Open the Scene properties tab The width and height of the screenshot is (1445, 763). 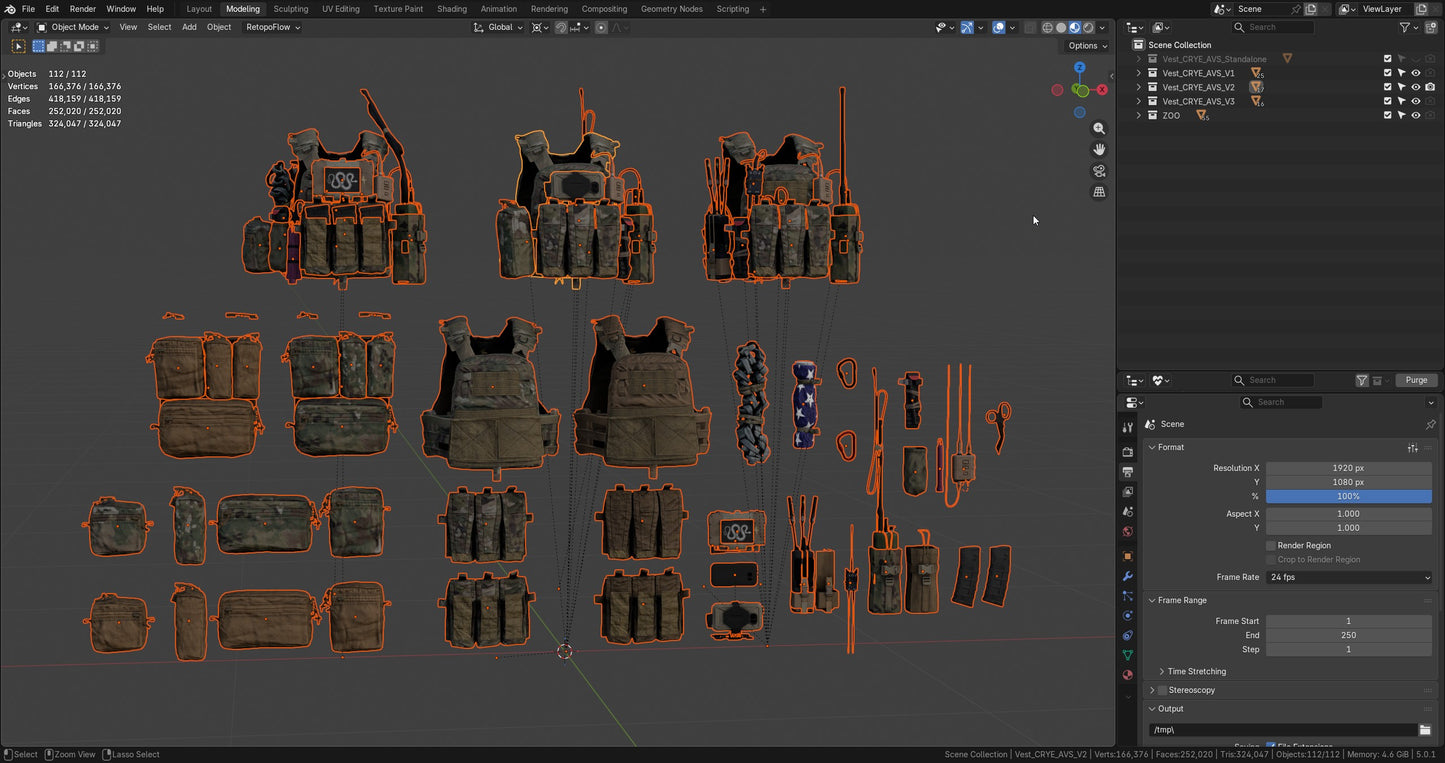tap(1128, 512)
